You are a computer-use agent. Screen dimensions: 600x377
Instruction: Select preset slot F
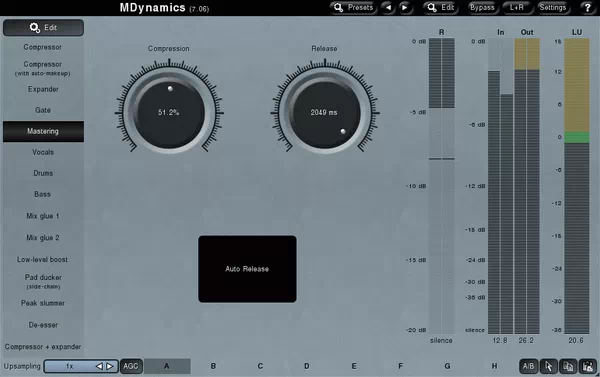[x=401, y=366]
